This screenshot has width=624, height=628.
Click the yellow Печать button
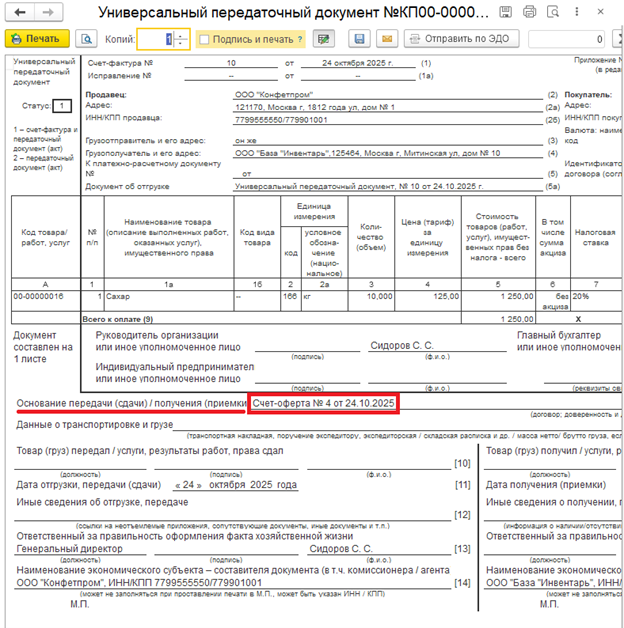click(37, 39)
